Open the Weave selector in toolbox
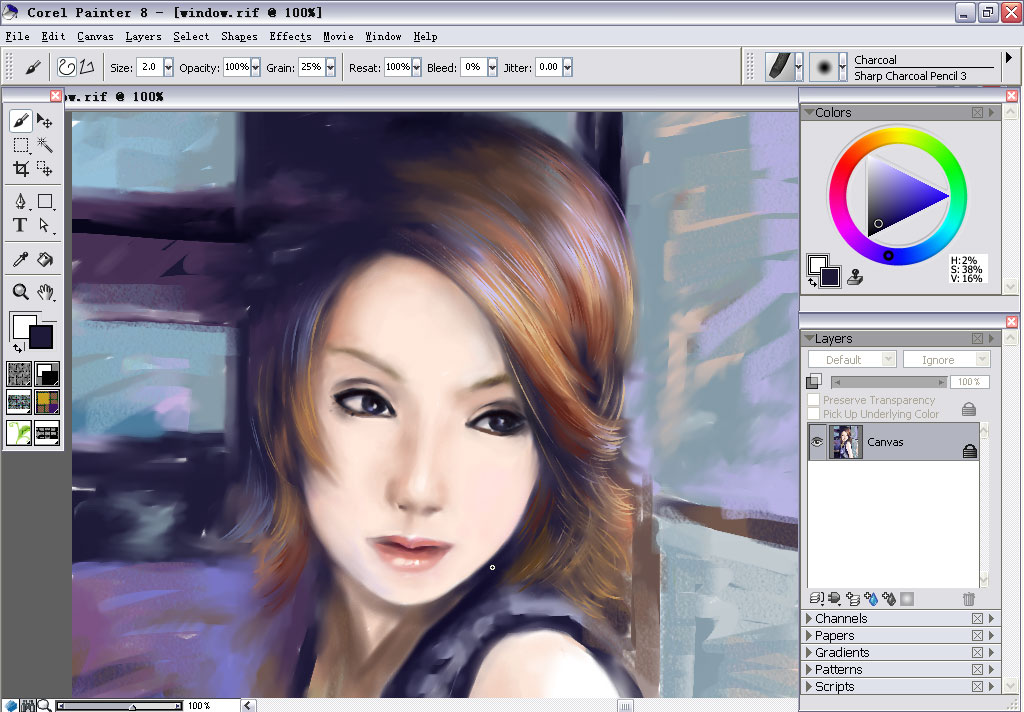 tap(47, 402)
